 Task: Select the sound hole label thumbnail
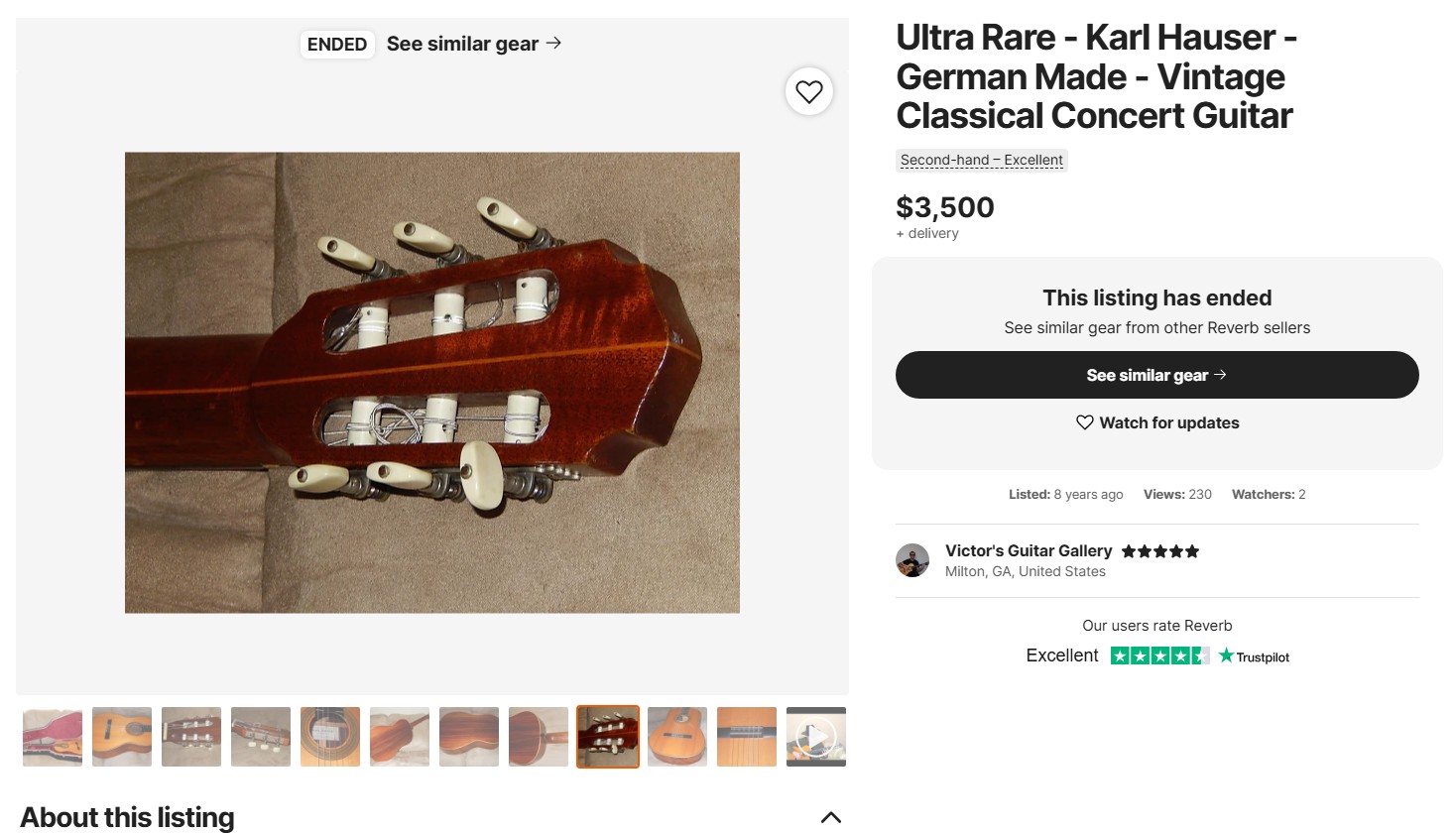(x=330, y=737)
